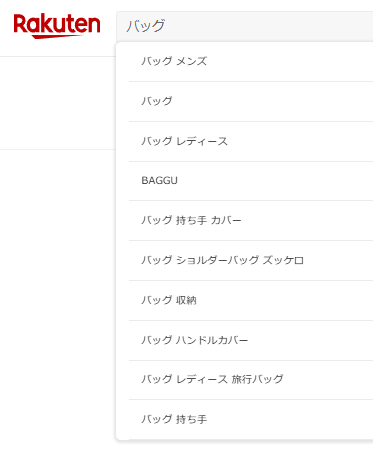Viewport: 373px width, 449px height.
Task: Select the BAGGU suggestion
Action: (251, 181)
